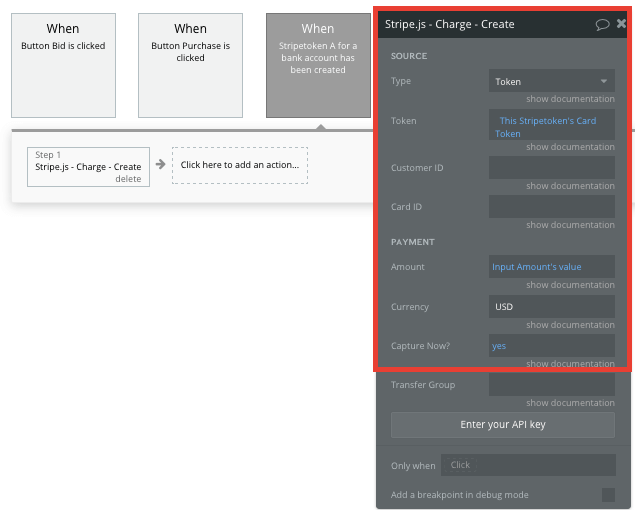635x510 pixels.
Task: Click the Currency field showing USD
Action: 552,307
